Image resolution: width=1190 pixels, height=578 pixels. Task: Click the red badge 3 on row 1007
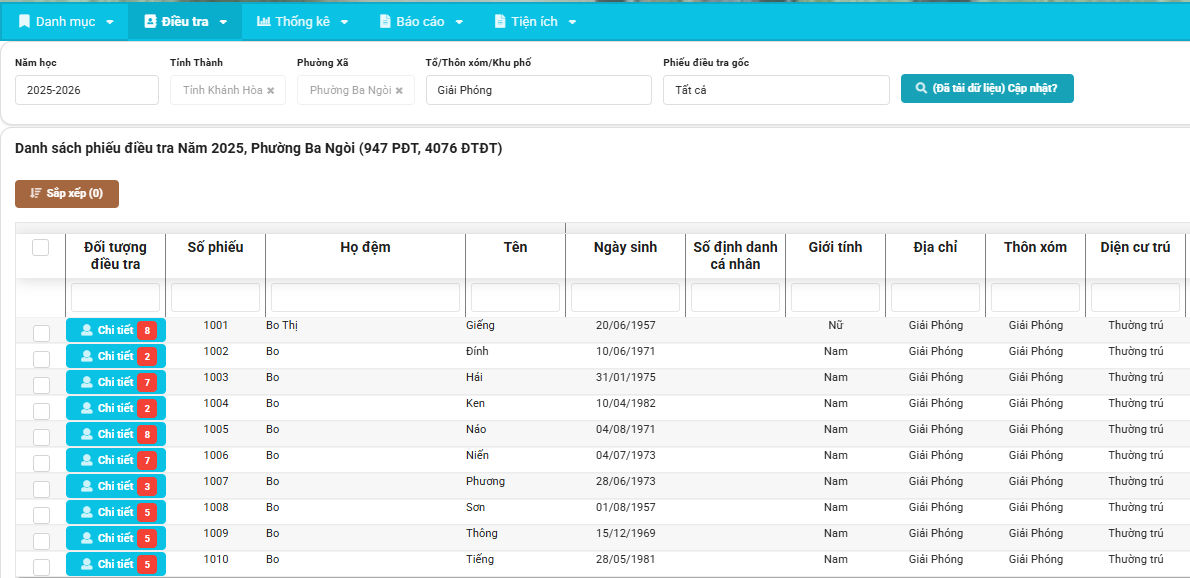tap(147, 485)
